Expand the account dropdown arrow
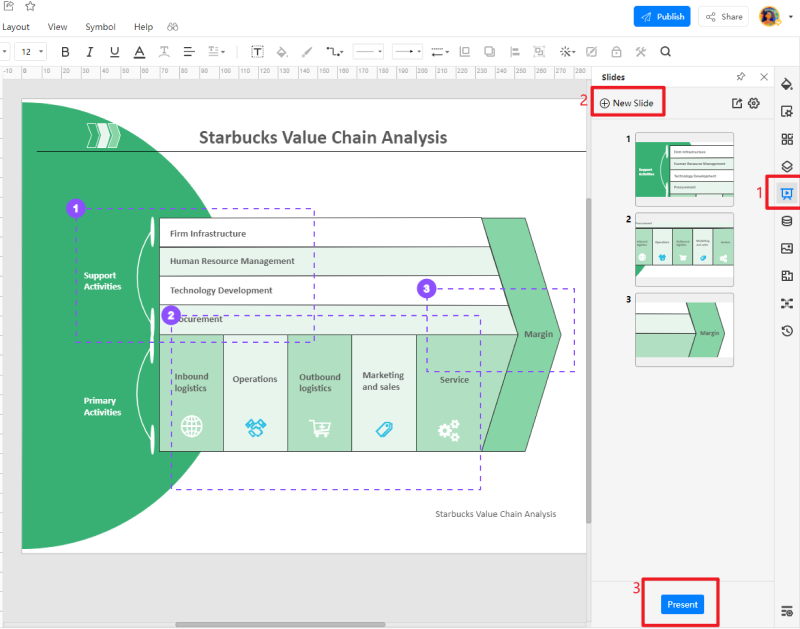The width and height of the screenshot is (800, 629). tap(791, 17)
